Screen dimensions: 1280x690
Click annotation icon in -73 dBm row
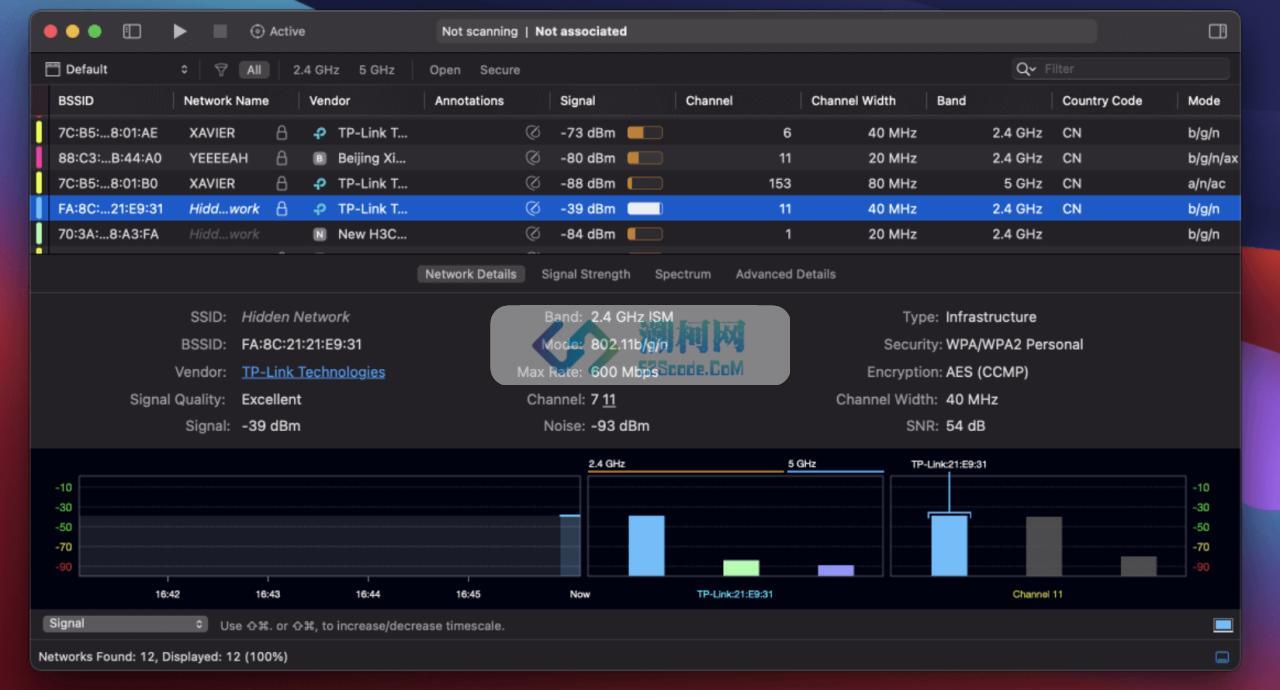(533, 132)
